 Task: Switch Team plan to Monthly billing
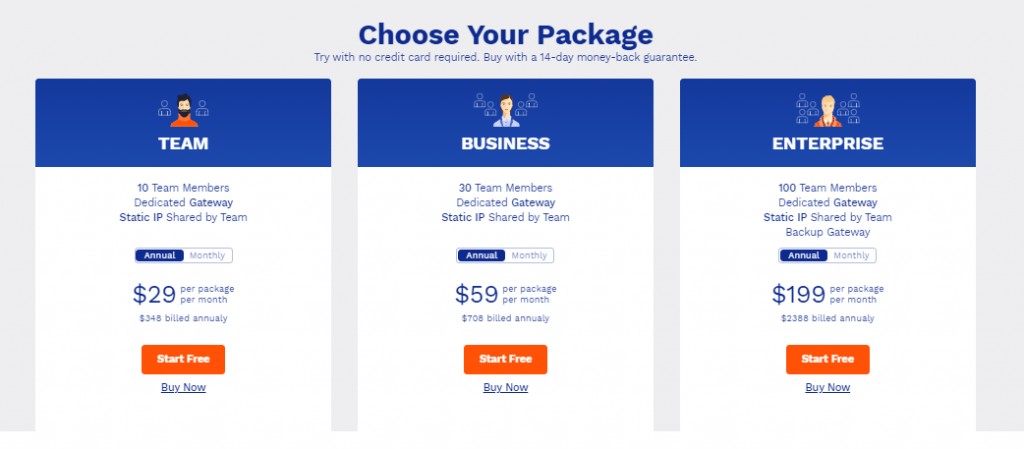click(x=207, y=255)
